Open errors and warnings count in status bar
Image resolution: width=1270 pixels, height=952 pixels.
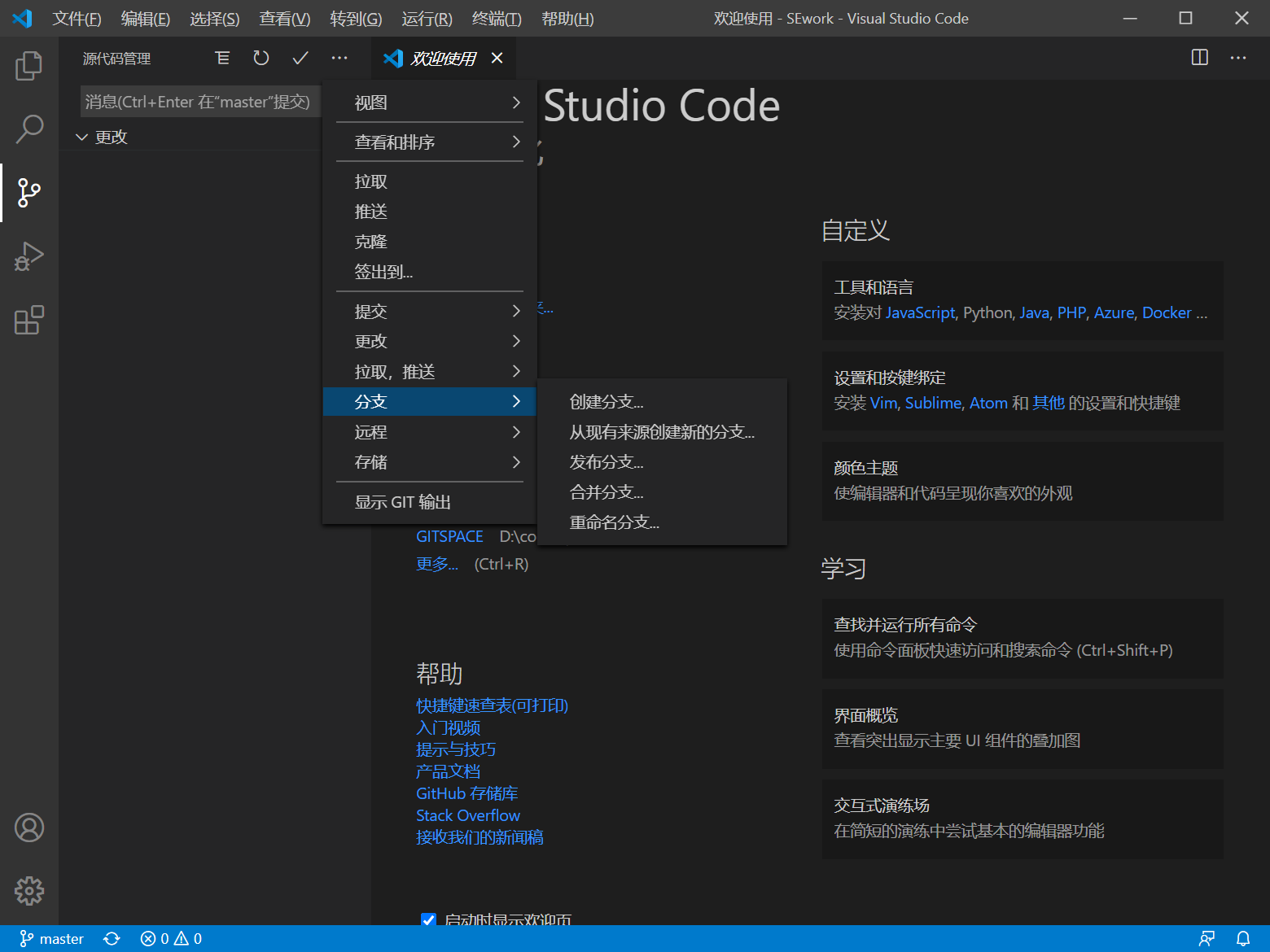(x=171, y=939)
